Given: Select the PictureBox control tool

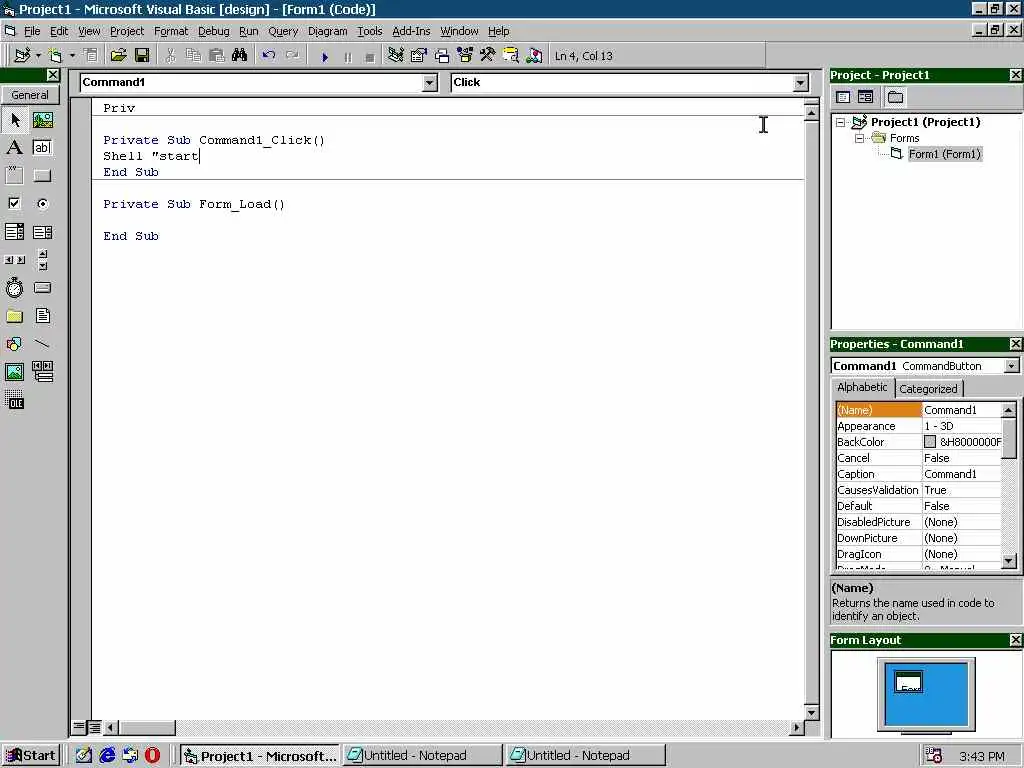Looking at the screenshot, I should (x=42, y=120).
